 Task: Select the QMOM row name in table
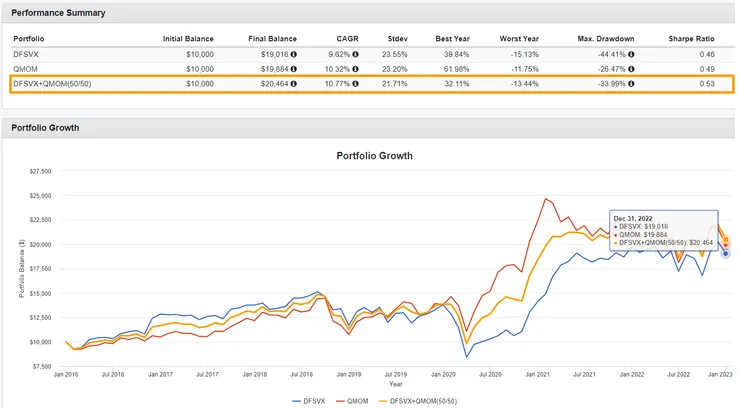[x=25, y=70]
